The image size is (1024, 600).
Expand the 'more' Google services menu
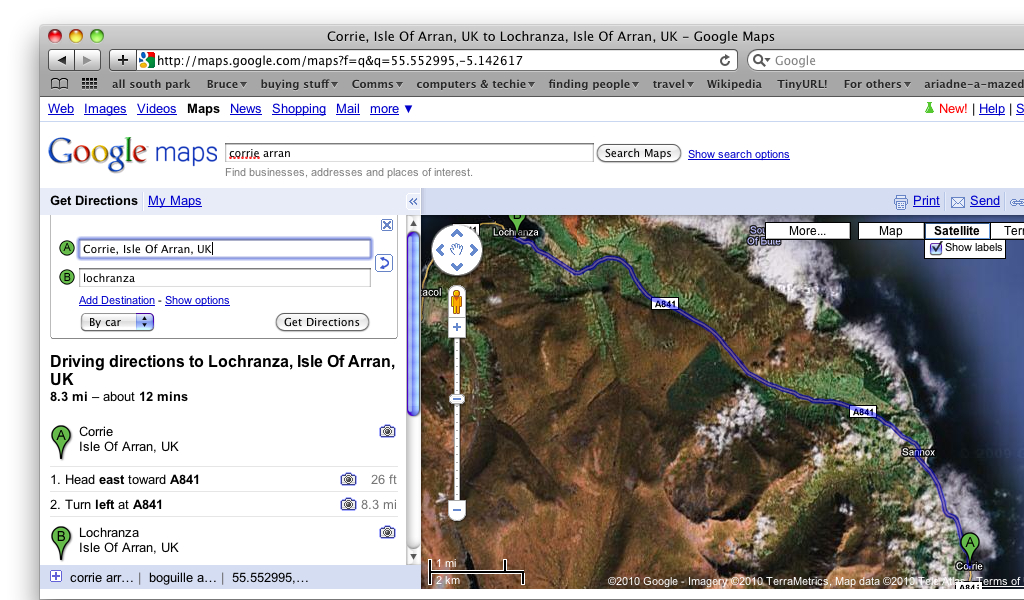coord(391,109)
